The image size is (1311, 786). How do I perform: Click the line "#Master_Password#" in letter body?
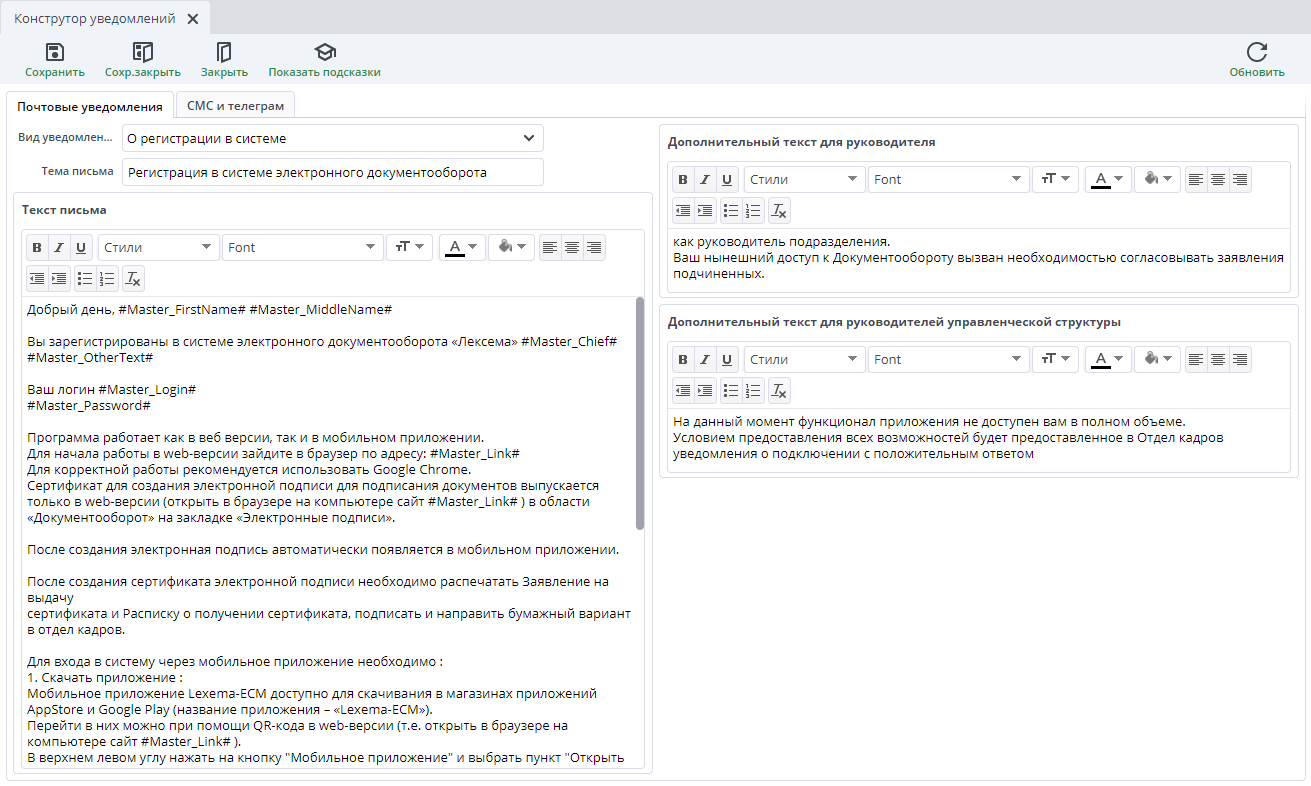[x=89, y=405]
